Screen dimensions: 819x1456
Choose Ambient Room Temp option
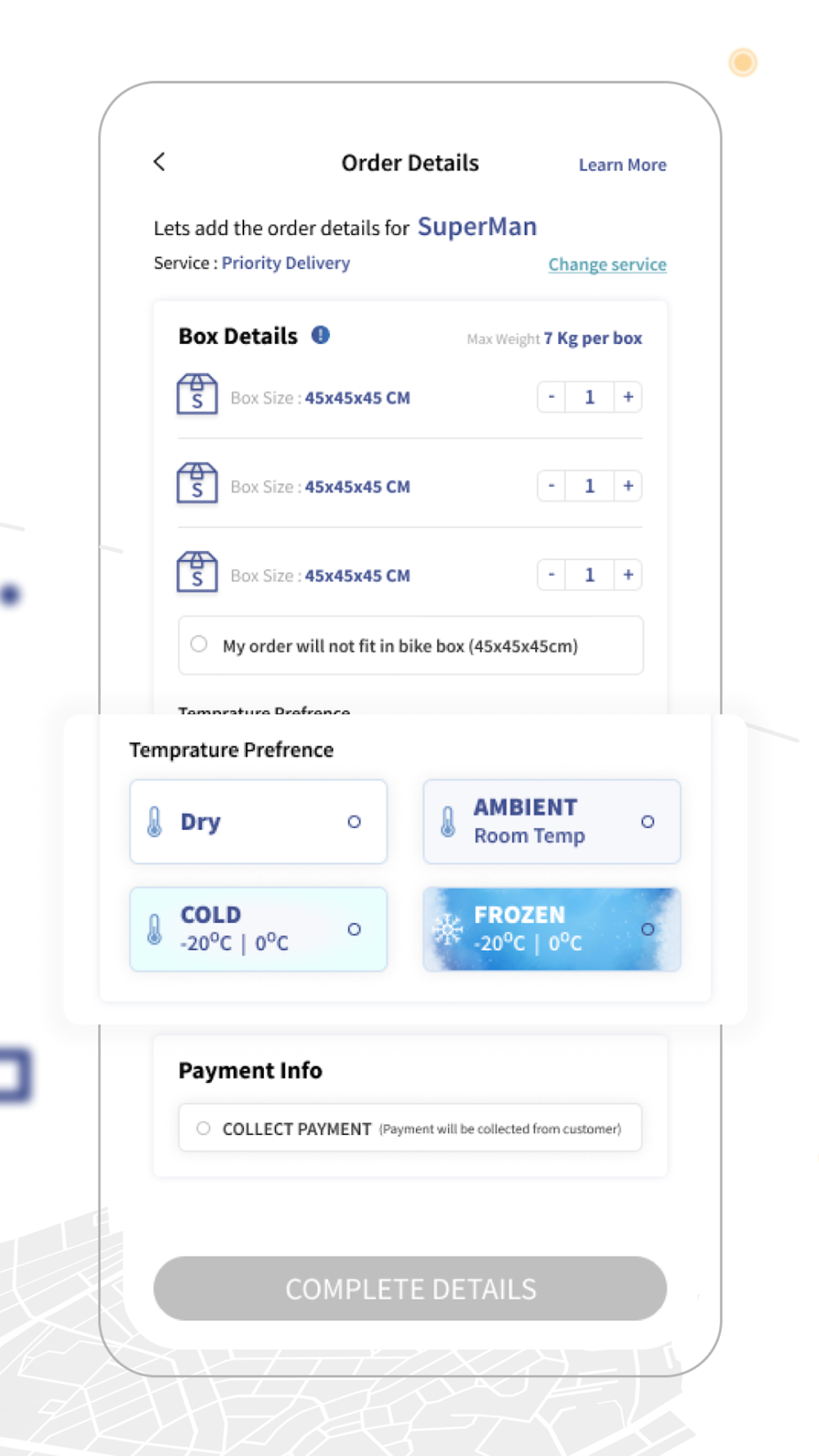click(x=551, y=821)
